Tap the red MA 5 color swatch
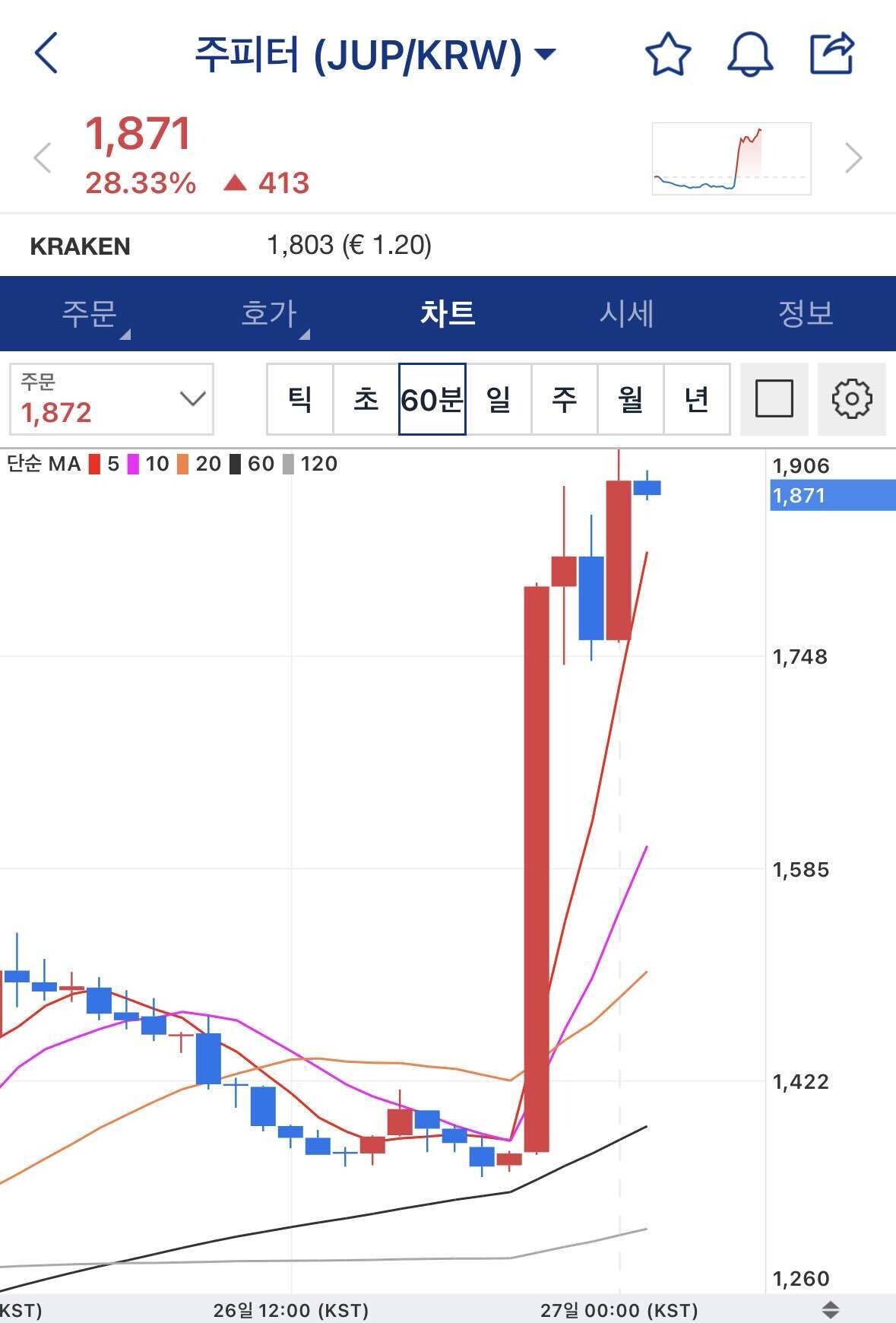Image resolution: width=896 pixels, height=1323 pixels. tap(94, 463)
